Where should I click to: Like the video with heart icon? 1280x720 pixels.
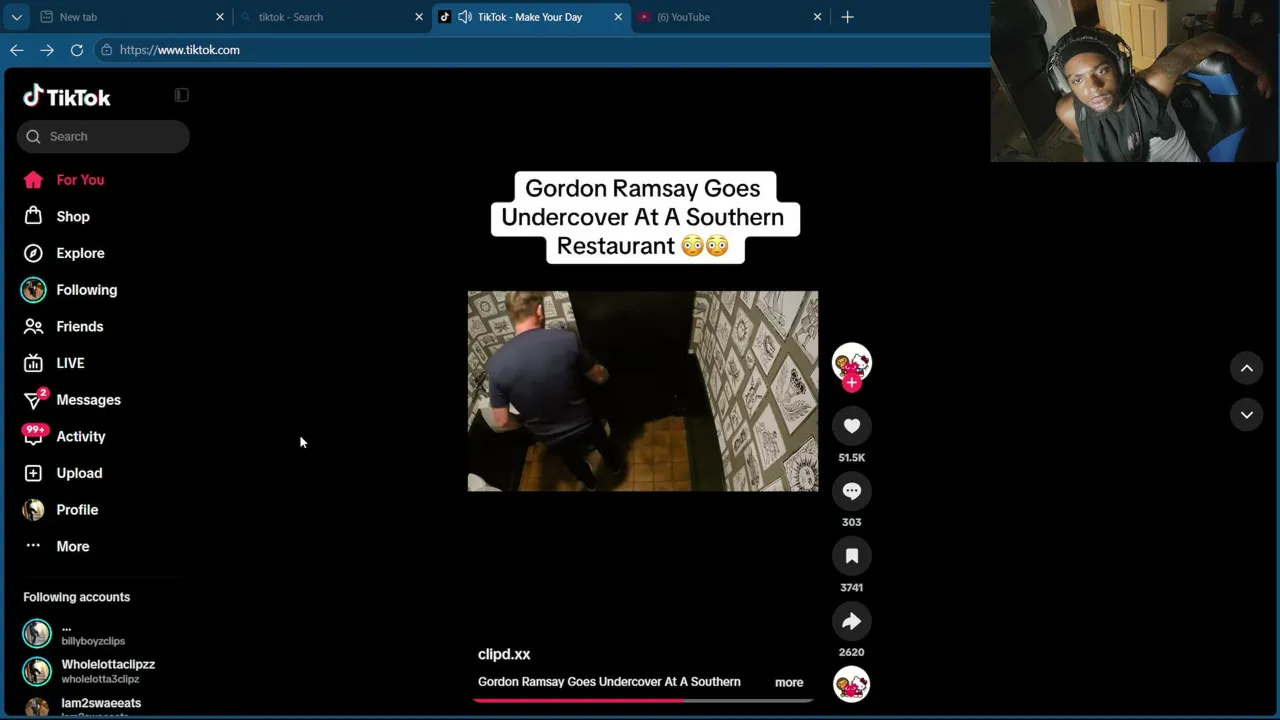[852, 426]
